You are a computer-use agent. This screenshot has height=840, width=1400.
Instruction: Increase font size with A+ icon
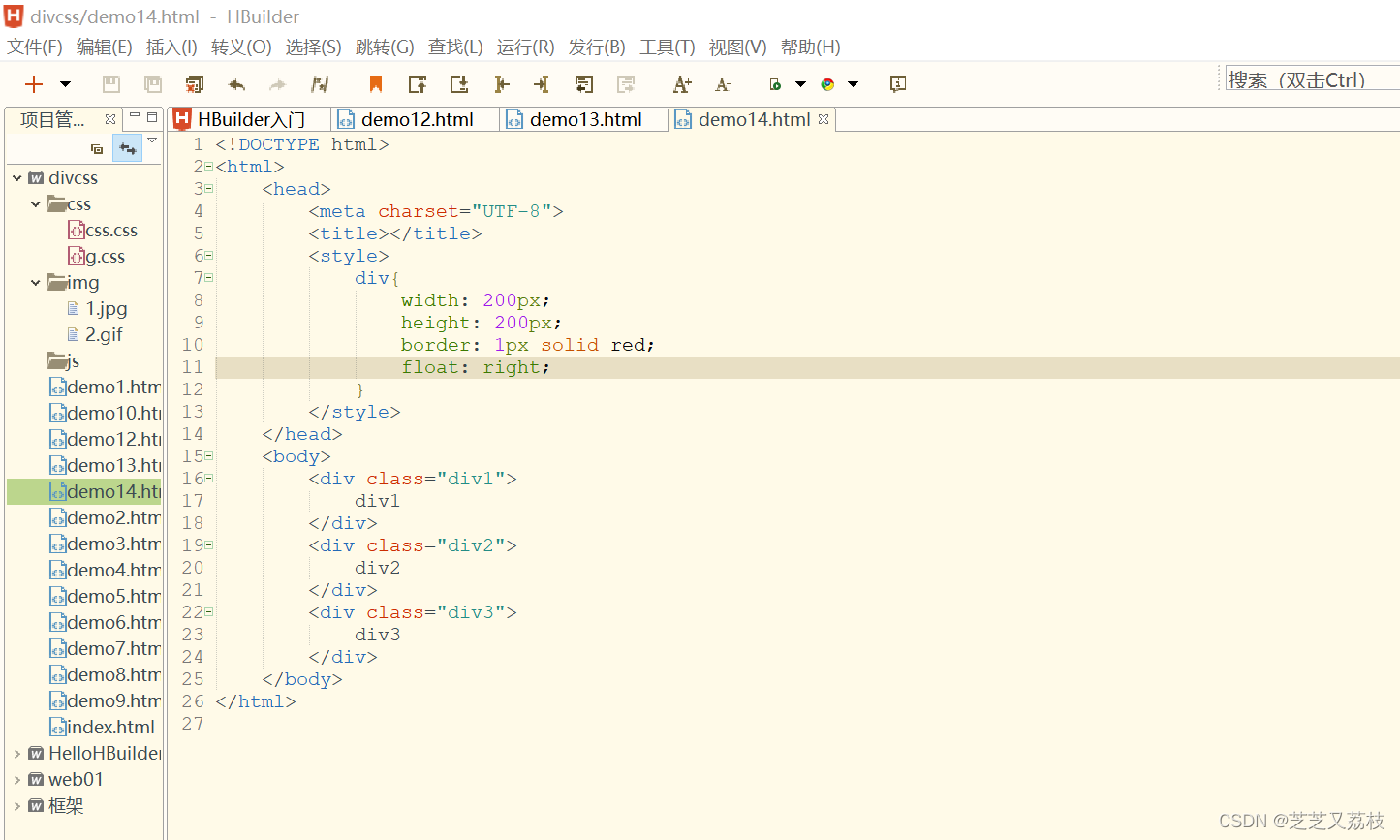click(682, 84)
